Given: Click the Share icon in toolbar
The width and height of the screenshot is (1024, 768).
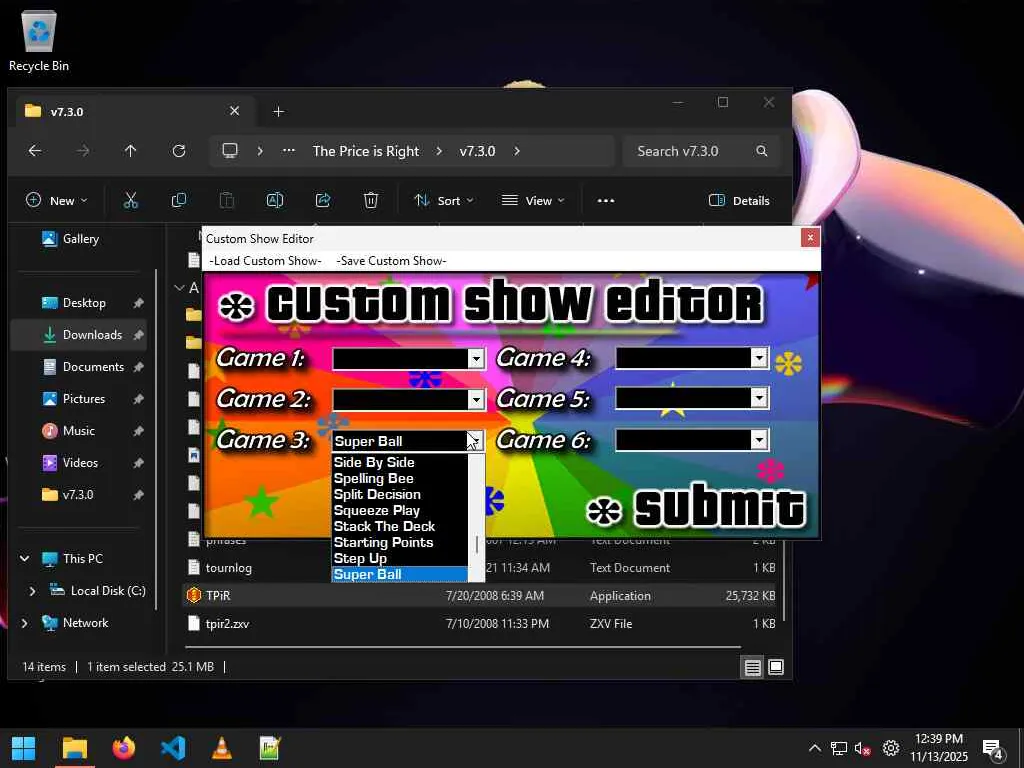Looking at the screenshot, I should pyautogui.click(x=323, y=200).
